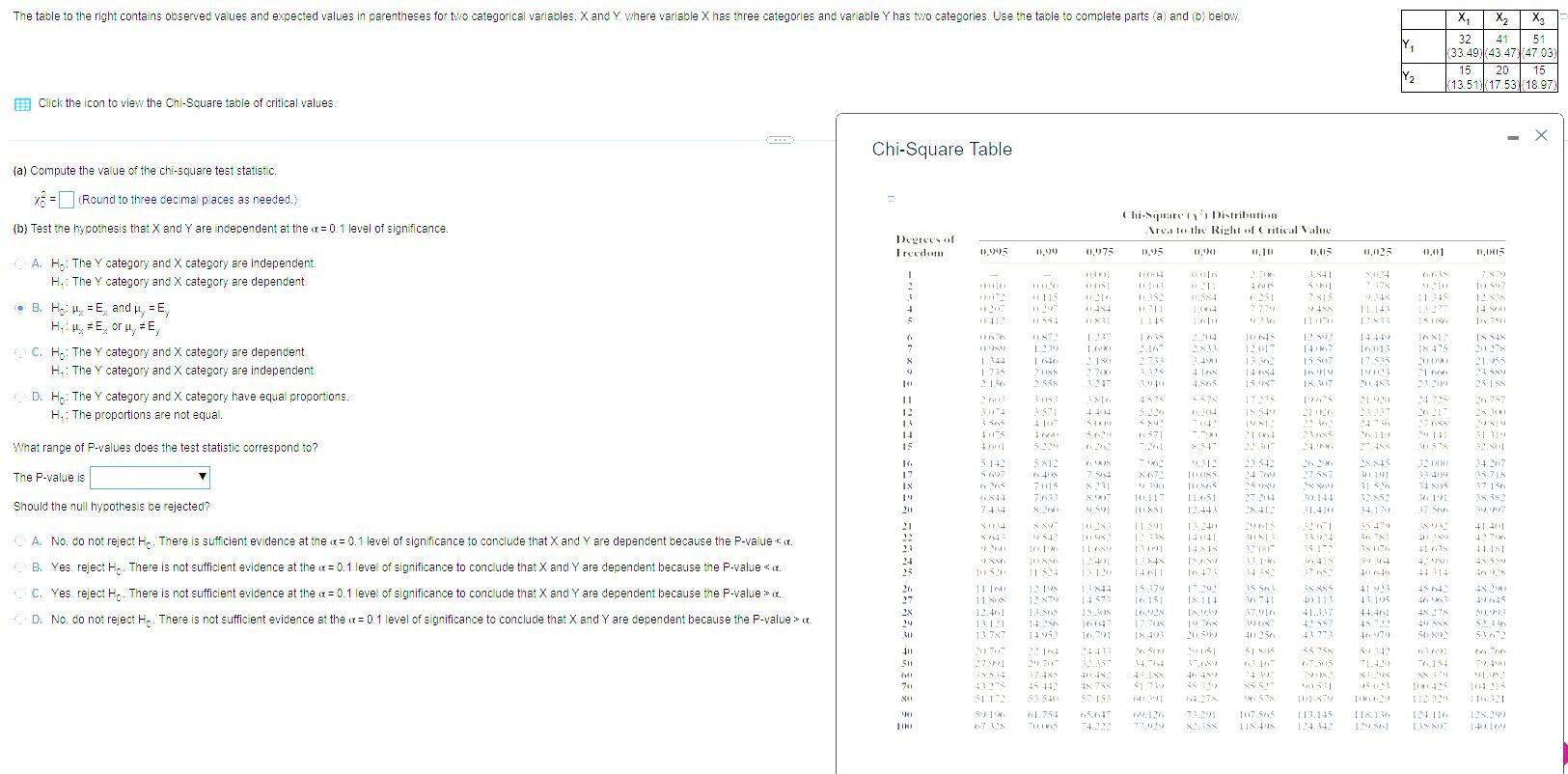Click the link text to view the Chi-Square table
This screenshot has width=1568, height=774.
[x=186, y=103]
